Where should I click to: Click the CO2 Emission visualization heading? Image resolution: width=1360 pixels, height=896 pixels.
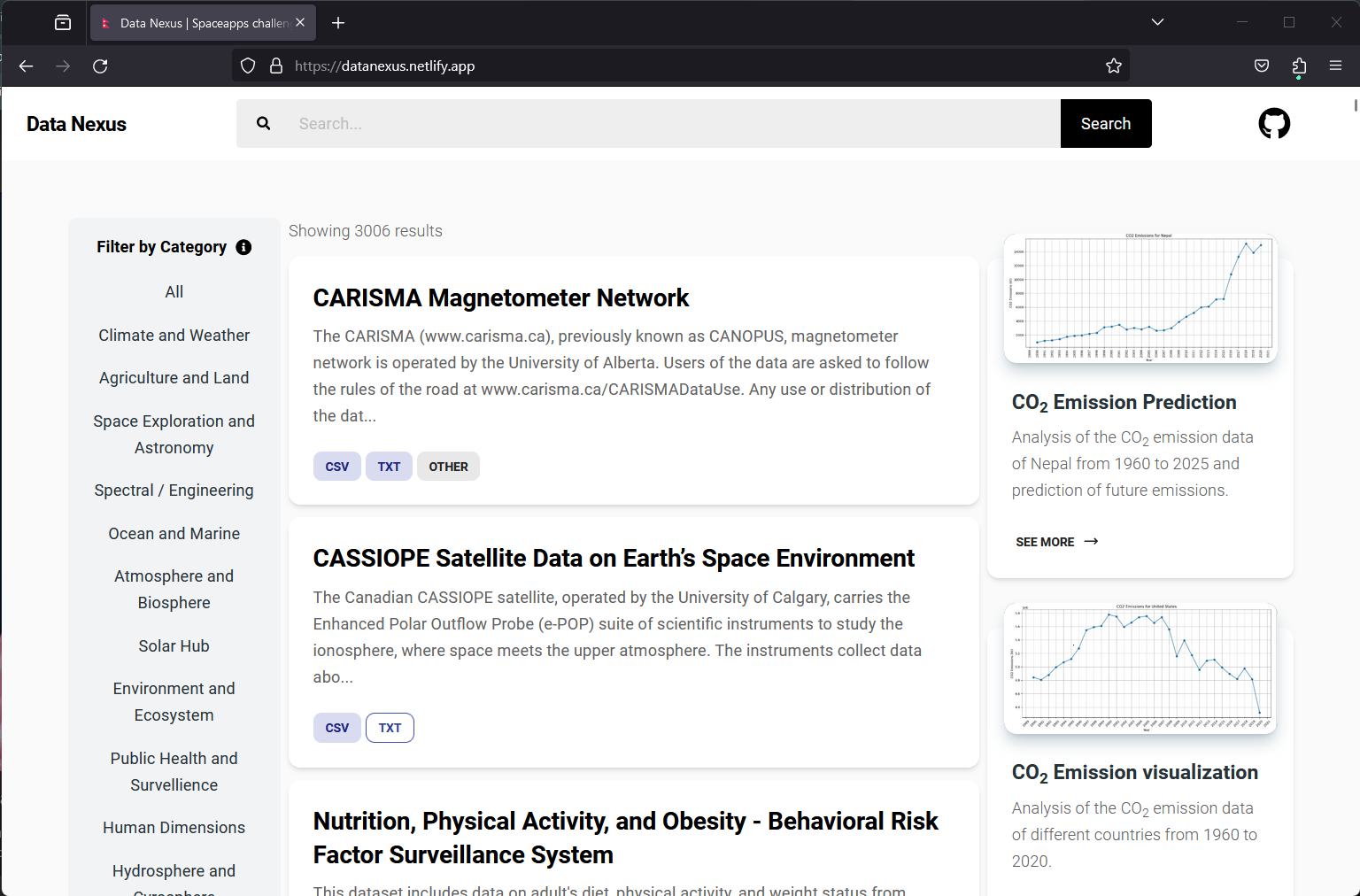[x=1134, y=773]
